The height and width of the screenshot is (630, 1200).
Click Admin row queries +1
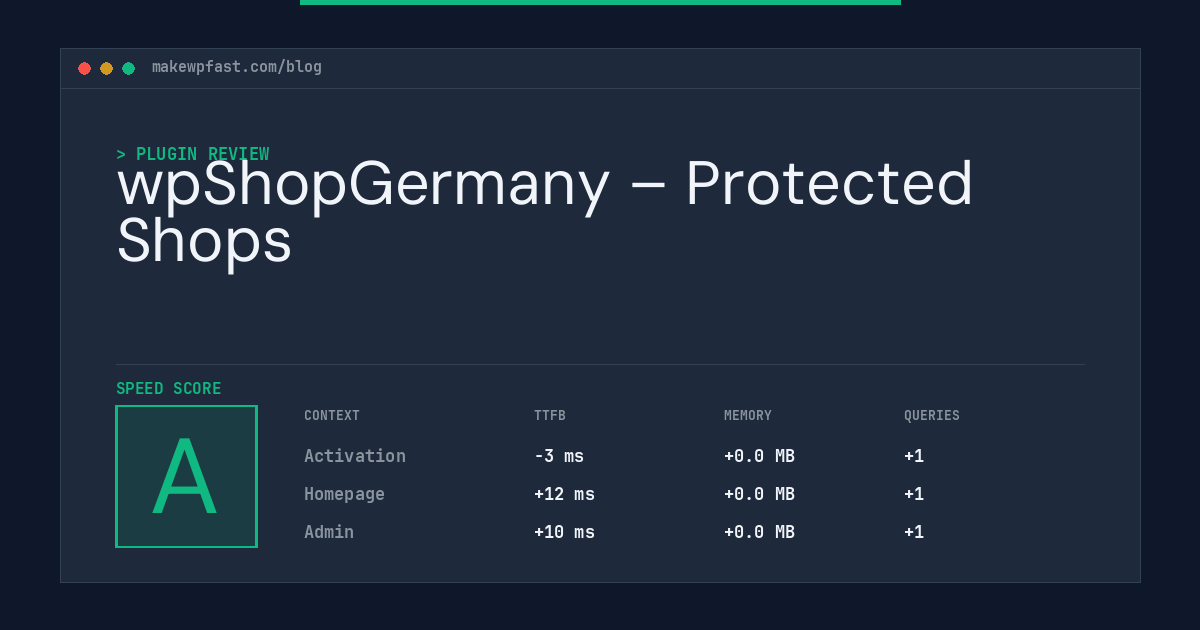(914, 532)
